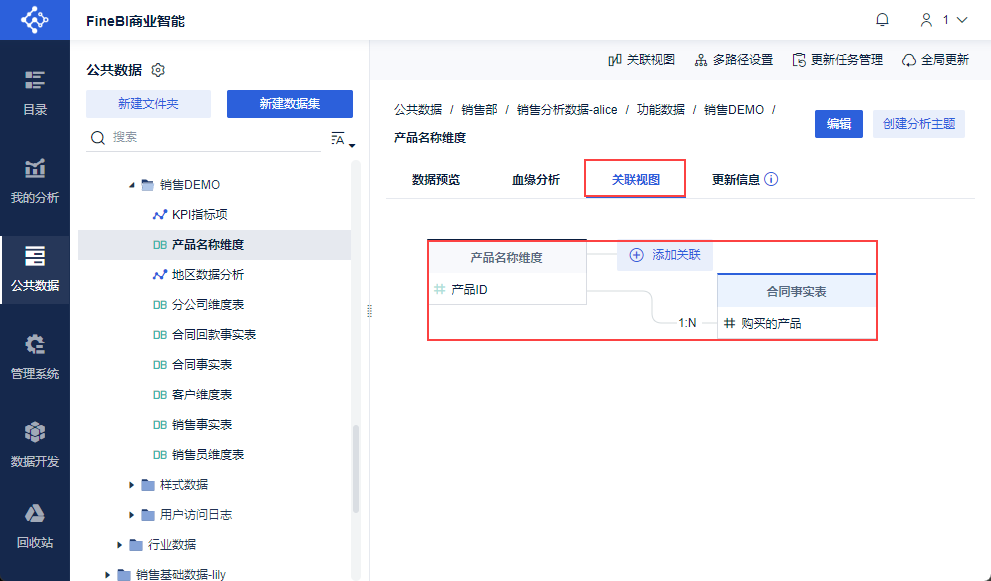Select 销售事实表 in the tree
The image size is (991, 581).
[x=214, y=425]
